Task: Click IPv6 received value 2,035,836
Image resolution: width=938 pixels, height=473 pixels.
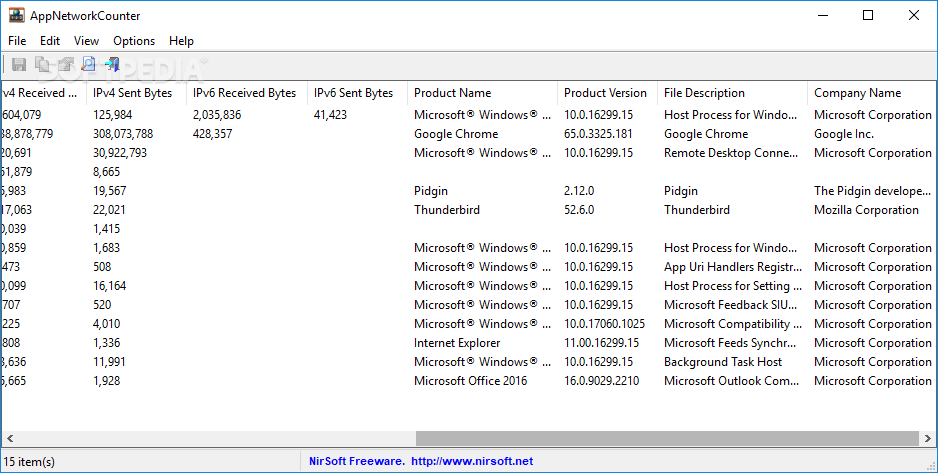Action: coord(217,115)
